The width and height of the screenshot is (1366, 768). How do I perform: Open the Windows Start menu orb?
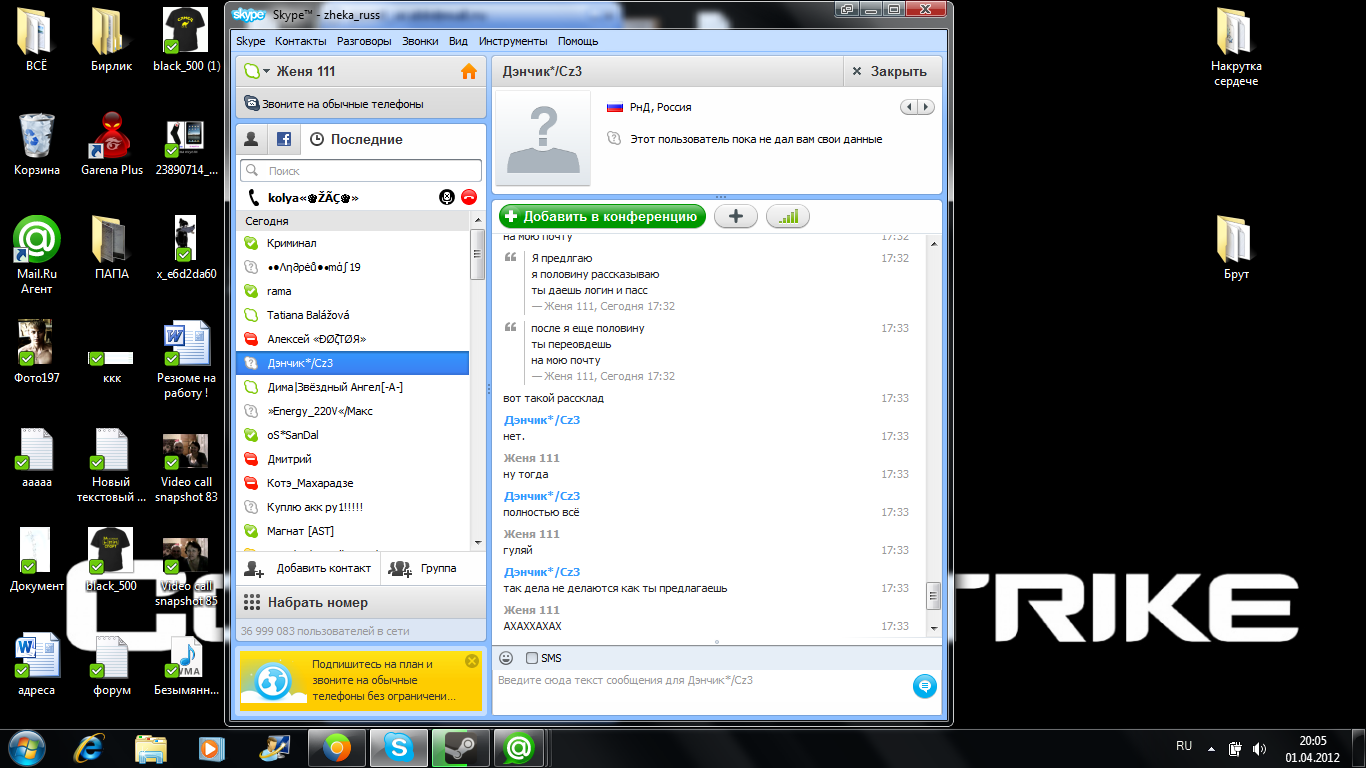[26, 748]
